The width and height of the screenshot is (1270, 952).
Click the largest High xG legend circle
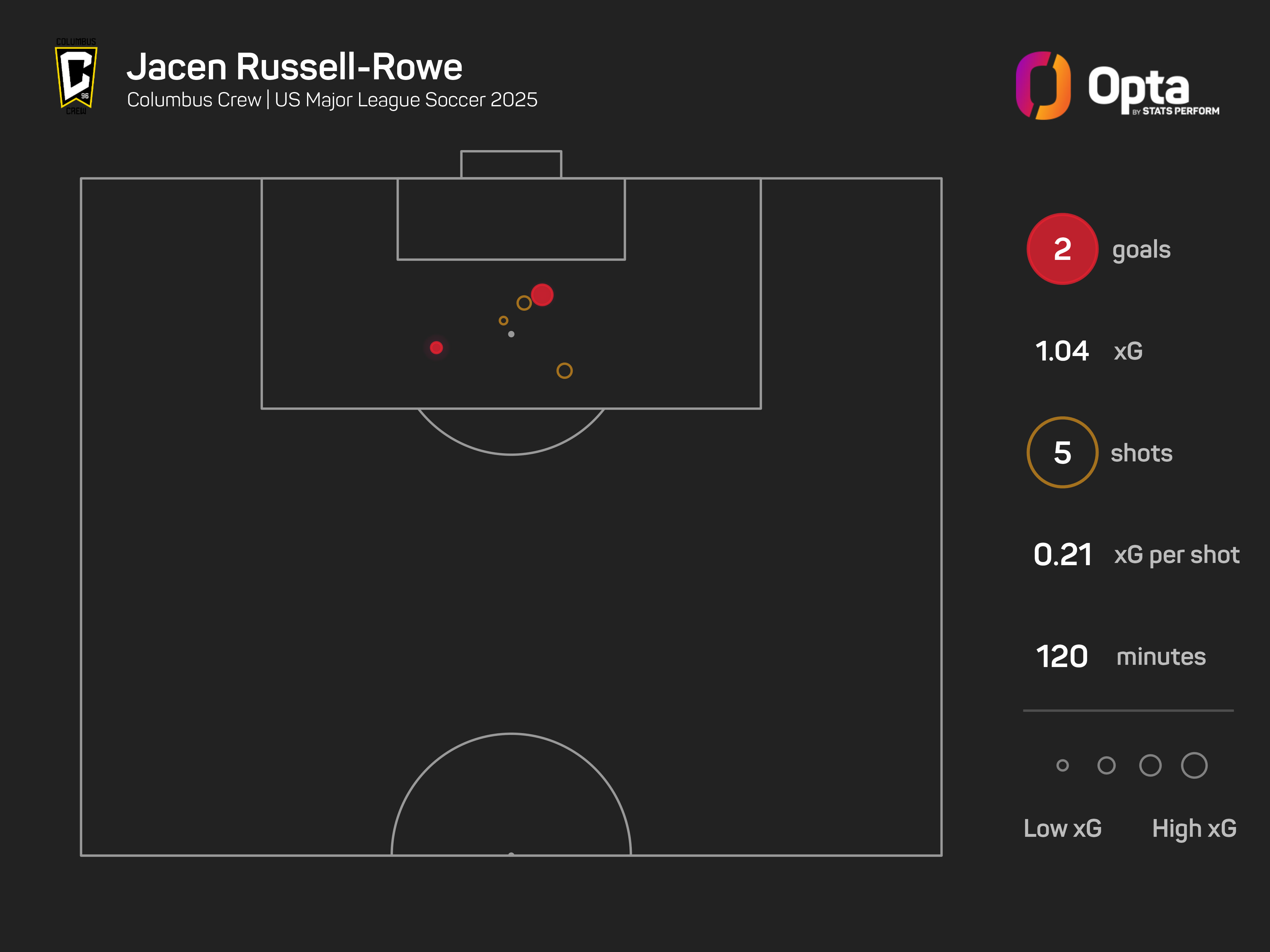click(x=1194, y=765)
